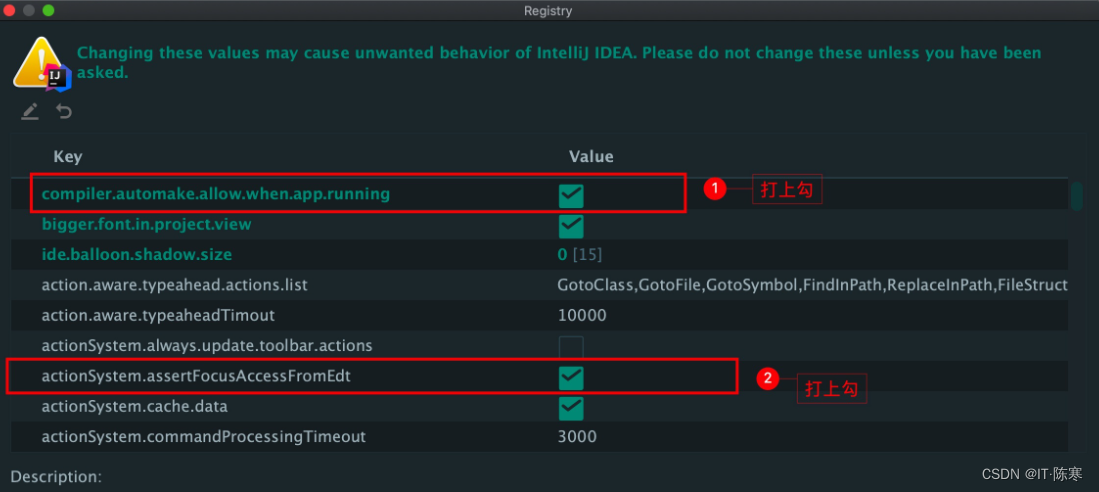Image resolution: width=1099 pixels, height=492 pixels.
Task: Enable actionSystem.always.update.toolbar.actions checkbox
Action: pyautogui.click(x=571, y=347)
